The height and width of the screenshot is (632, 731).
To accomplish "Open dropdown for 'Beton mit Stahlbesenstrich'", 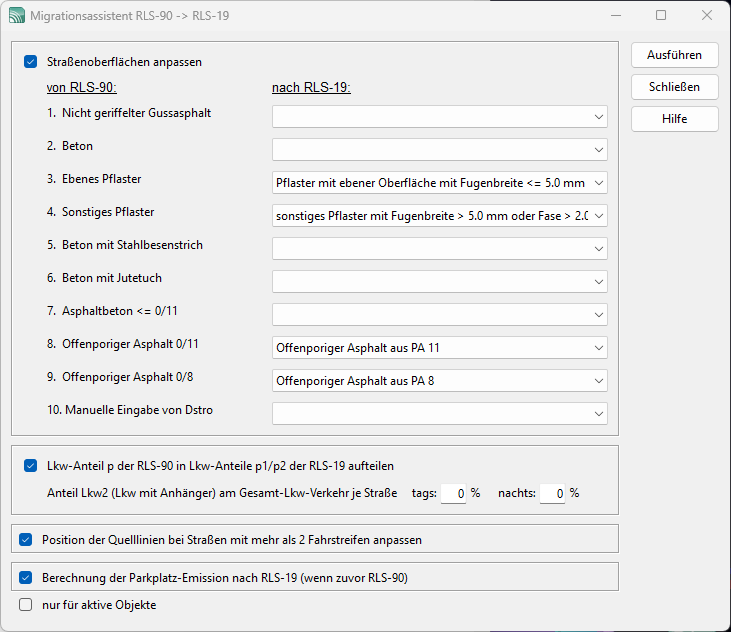I will click(440, 249).
